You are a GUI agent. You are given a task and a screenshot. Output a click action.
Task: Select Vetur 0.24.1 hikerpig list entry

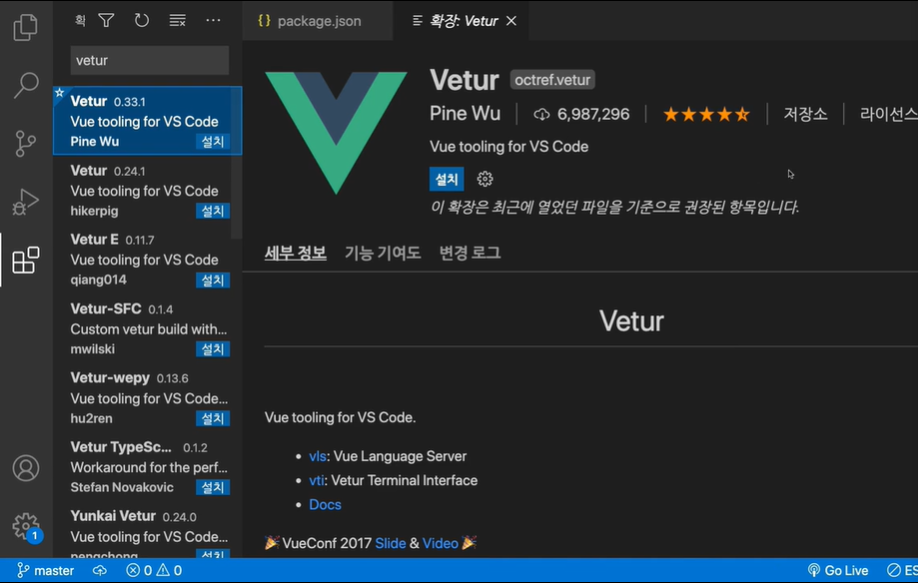point(147,191)
